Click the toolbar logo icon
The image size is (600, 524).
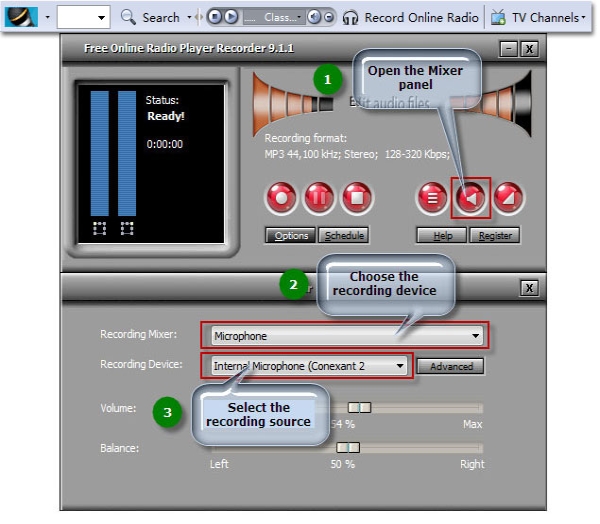click(21, 17)
